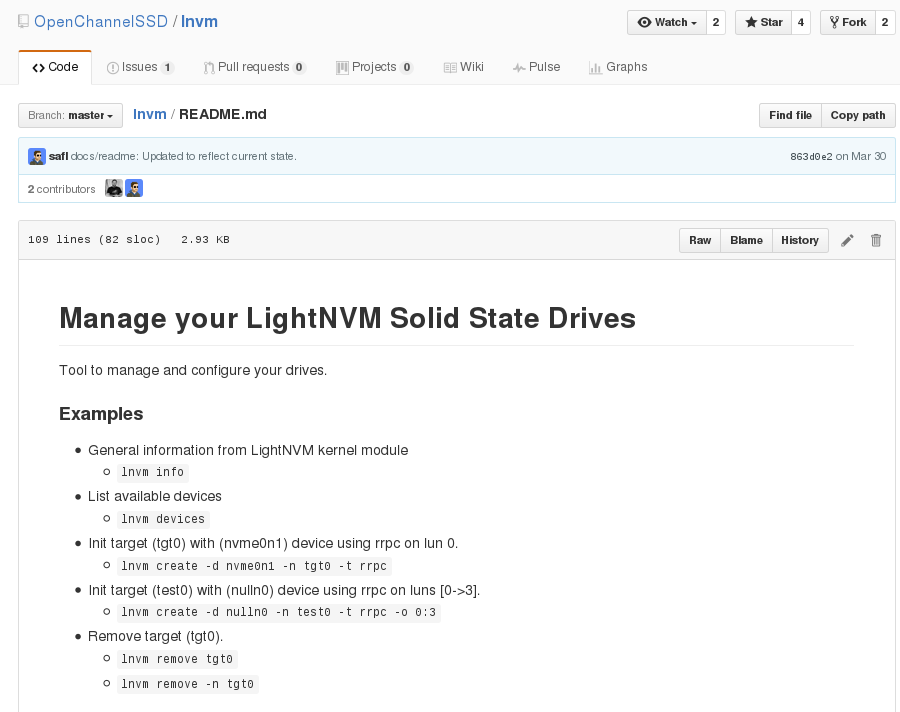Click the 'Init target (test0) with (nulln0)' bullet
900x712 pixels.
coord(284,590)
